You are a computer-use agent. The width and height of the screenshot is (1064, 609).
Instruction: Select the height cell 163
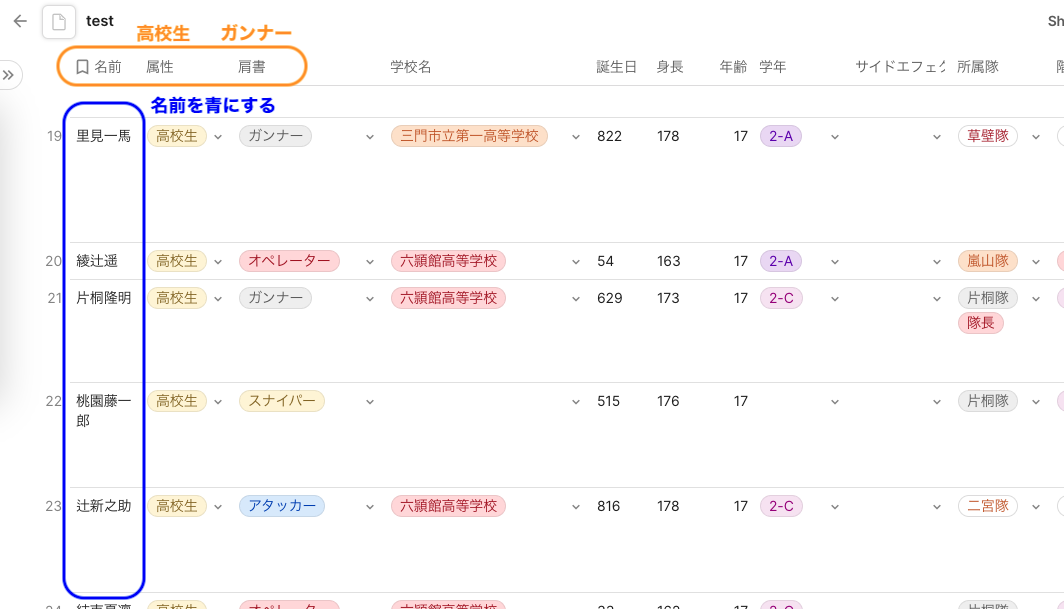point(668,261)
